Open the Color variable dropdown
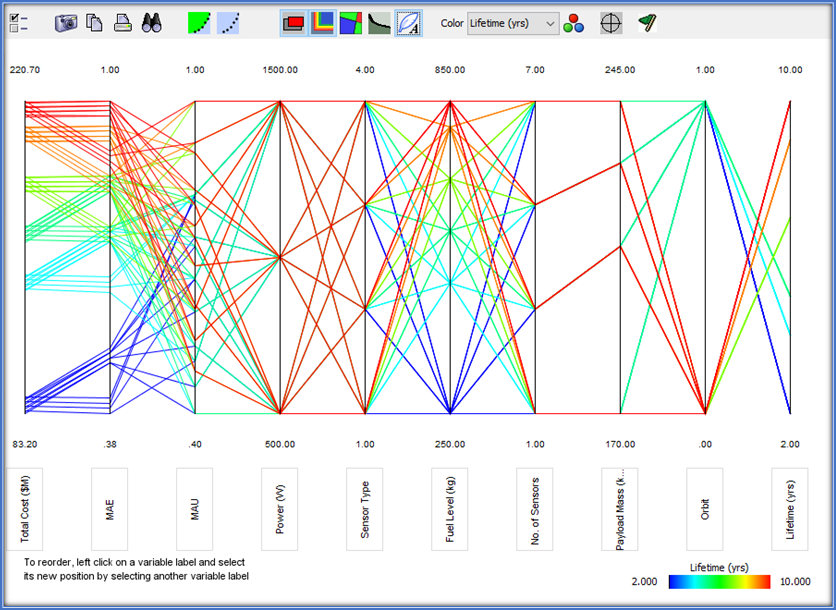The width and height of the screenshot is (836, 610). click(x=513, y=24)
